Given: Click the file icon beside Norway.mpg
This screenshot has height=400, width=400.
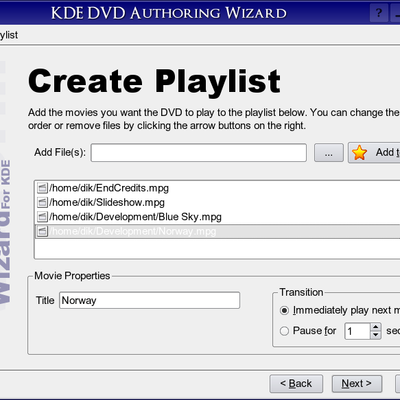Looking at the screenshot, I should (42, 231).
